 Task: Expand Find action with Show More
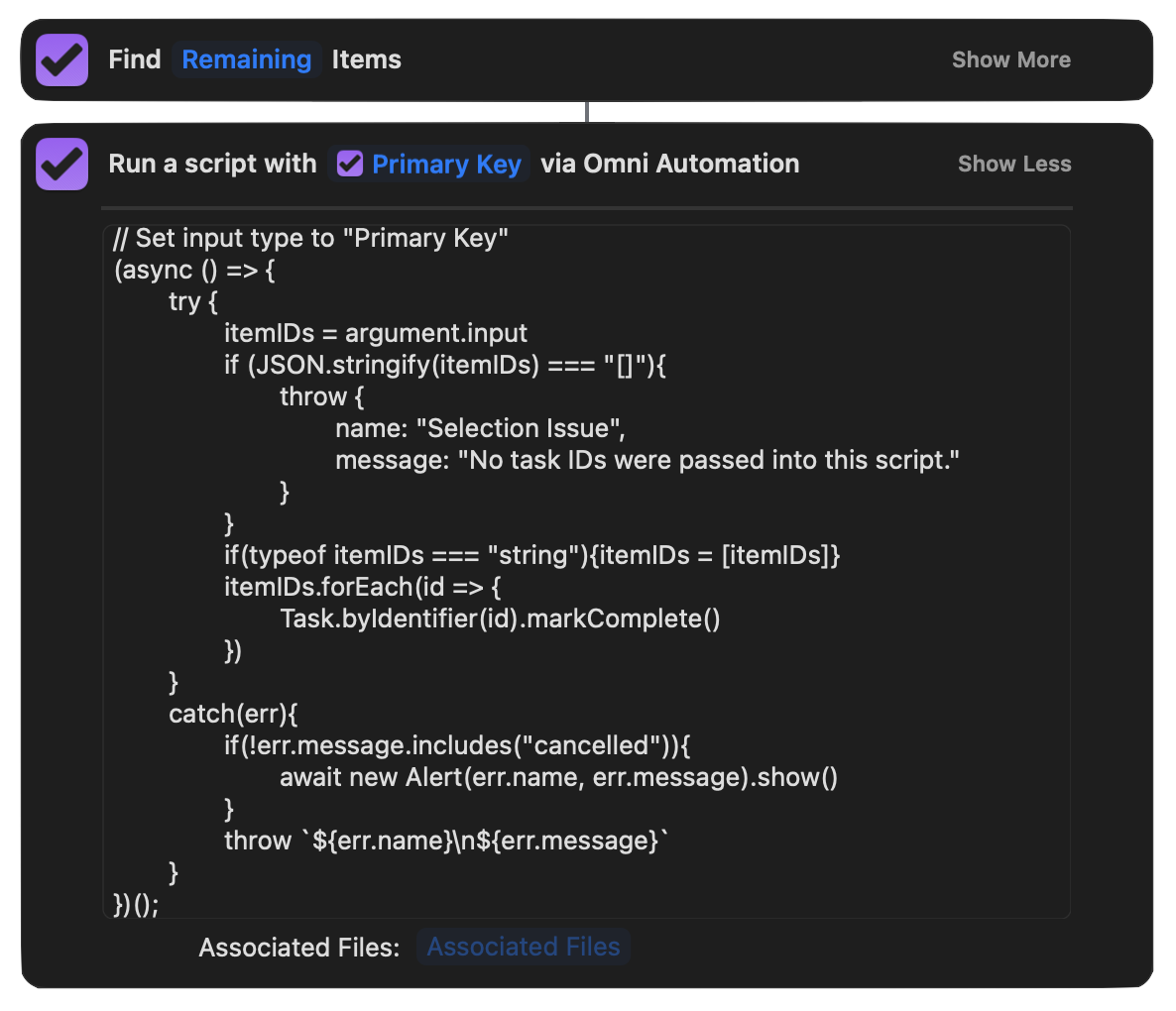coord(1010,59)
